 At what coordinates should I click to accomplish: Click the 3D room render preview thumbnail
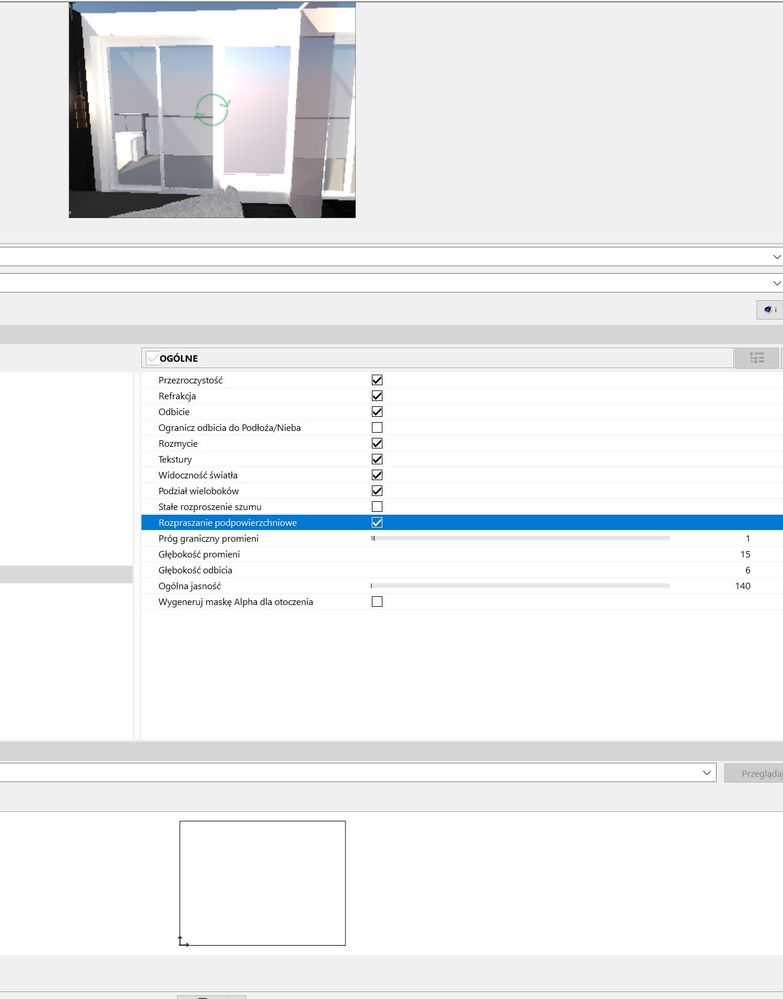[212, 110]
